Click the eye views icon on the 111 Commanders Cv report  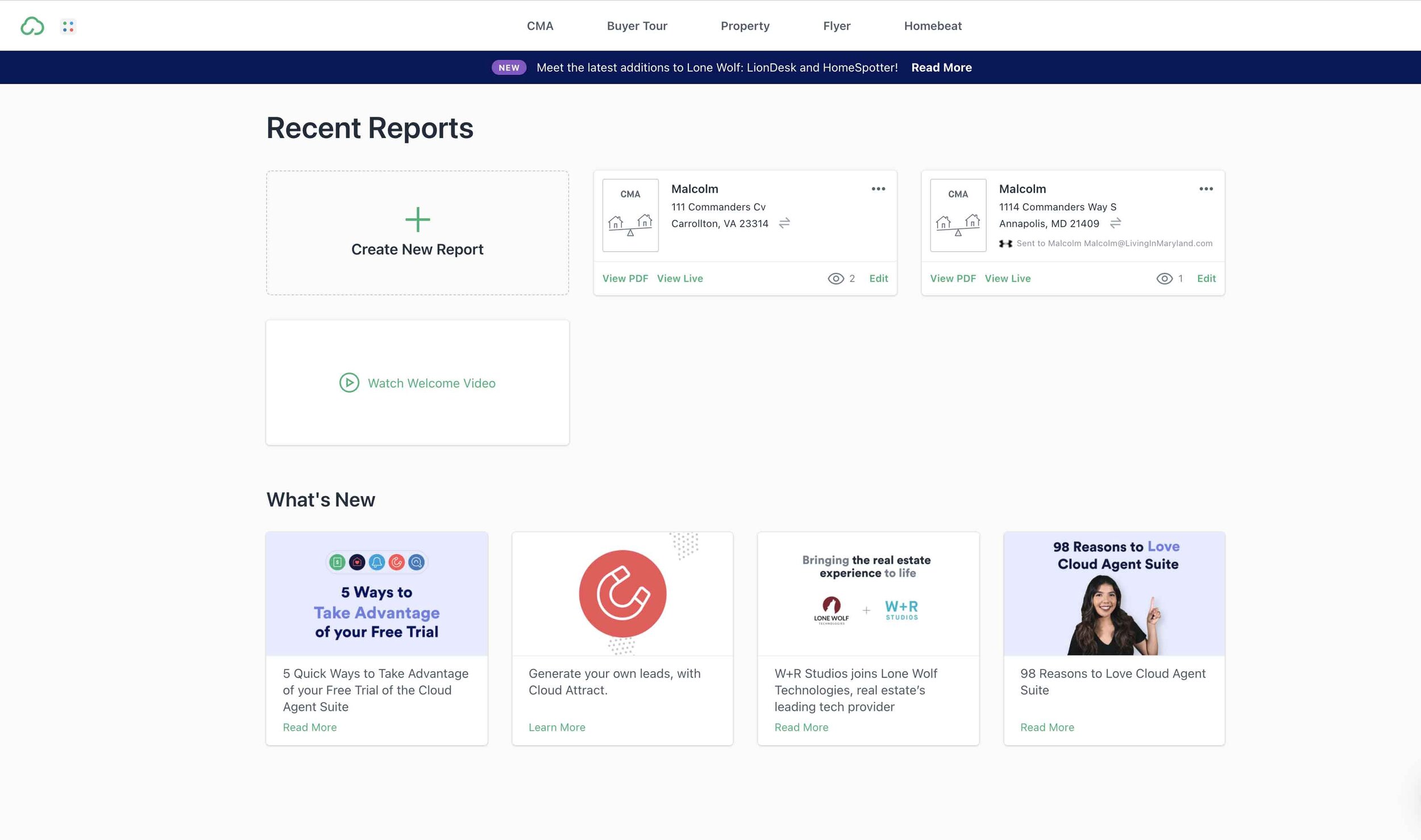[x=836, y=278]
